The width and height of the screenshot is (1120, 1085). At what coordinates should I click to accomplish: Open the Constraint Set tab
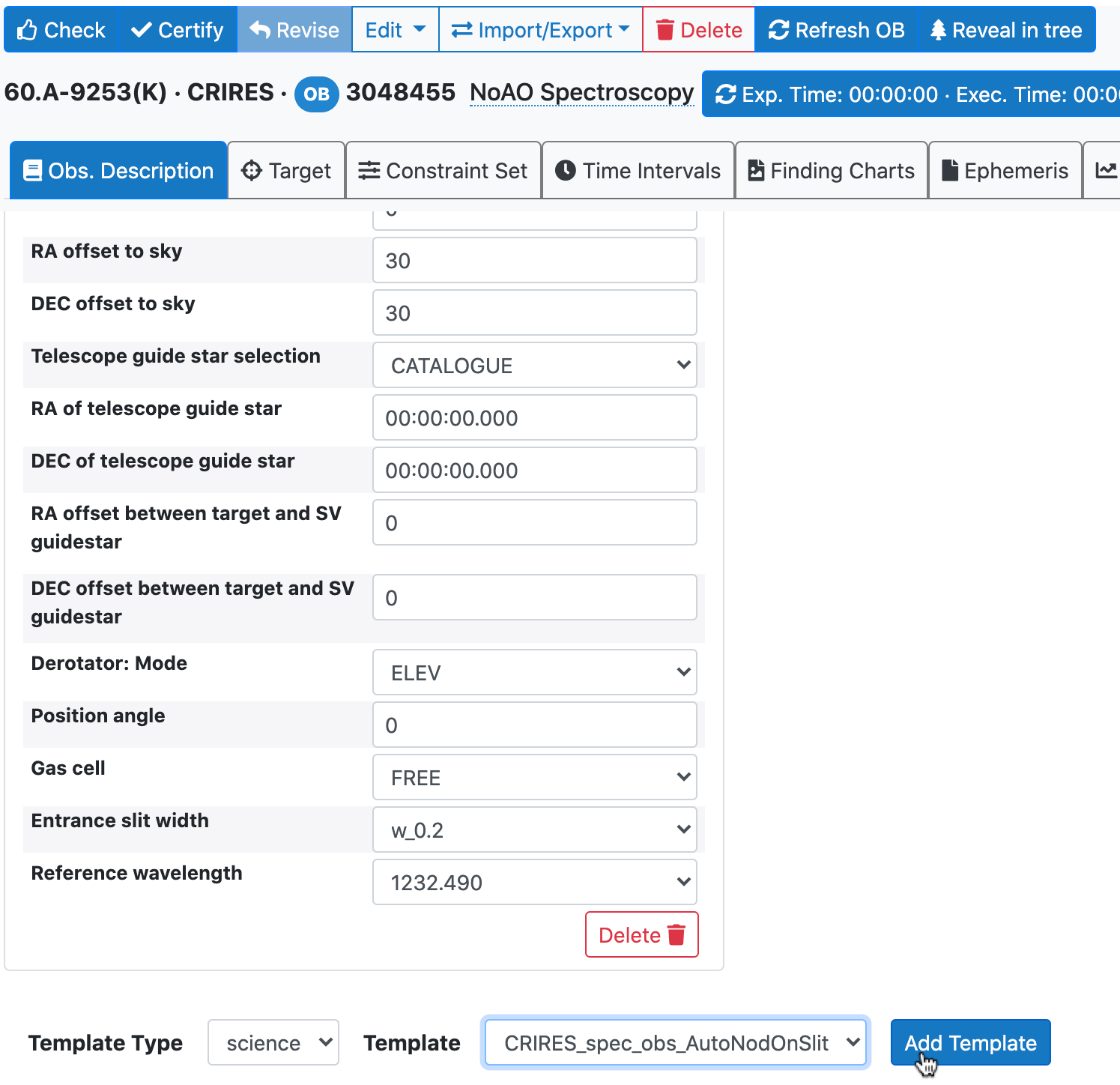[x=443, y=171]
